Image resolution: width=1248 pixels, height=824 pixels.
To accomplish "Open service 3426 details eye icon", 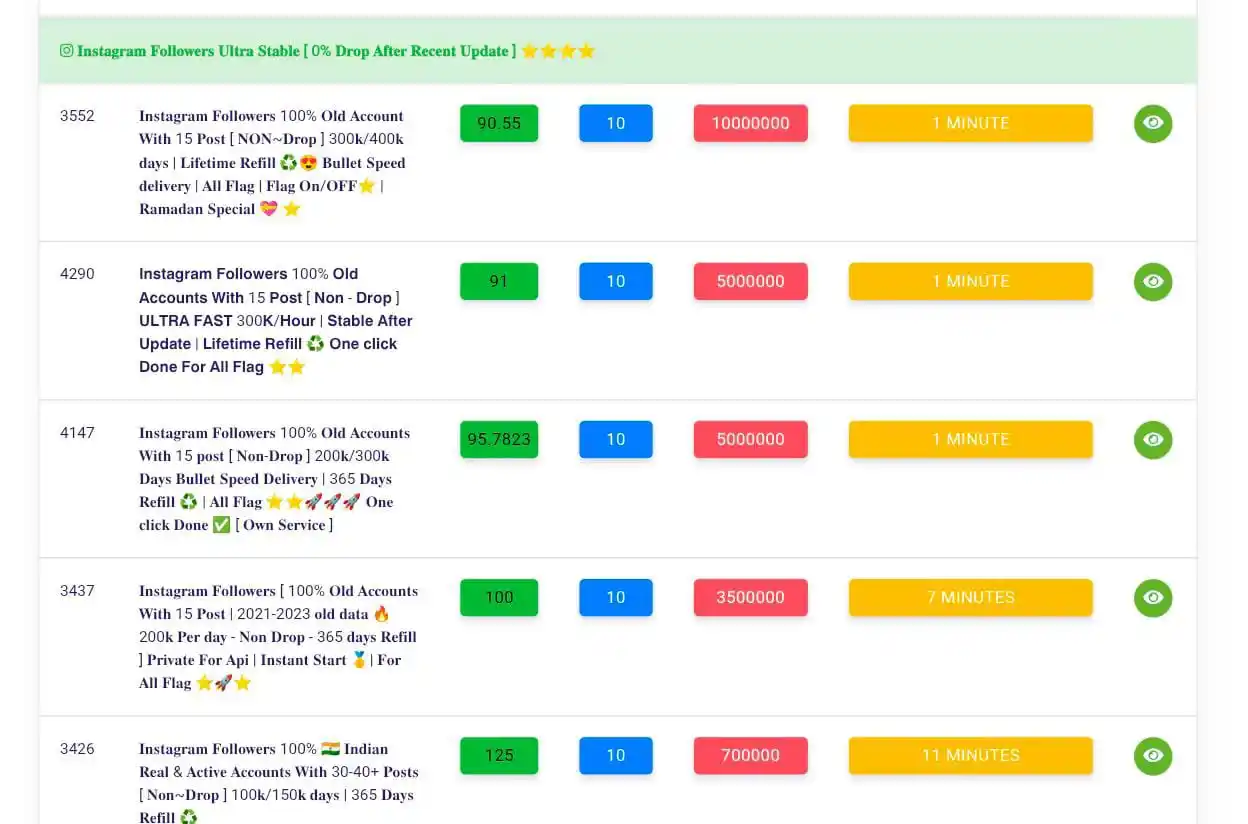I will coord(1153,755).
